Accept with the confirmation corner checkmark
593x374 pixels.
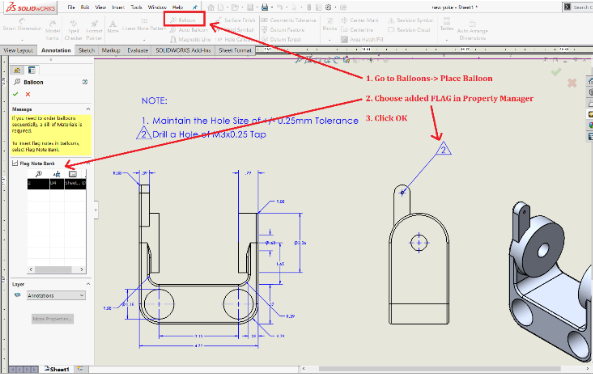556,72
